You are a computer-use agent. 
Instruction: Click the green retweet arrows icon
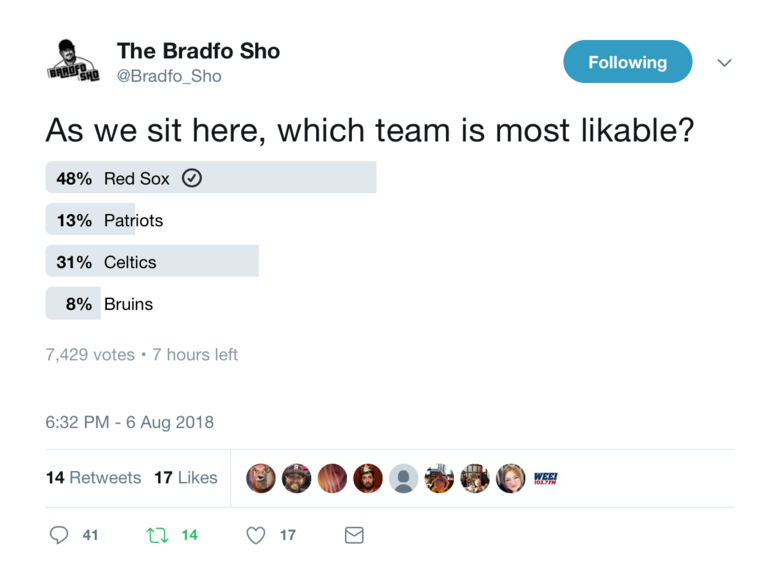click(157, 535)
